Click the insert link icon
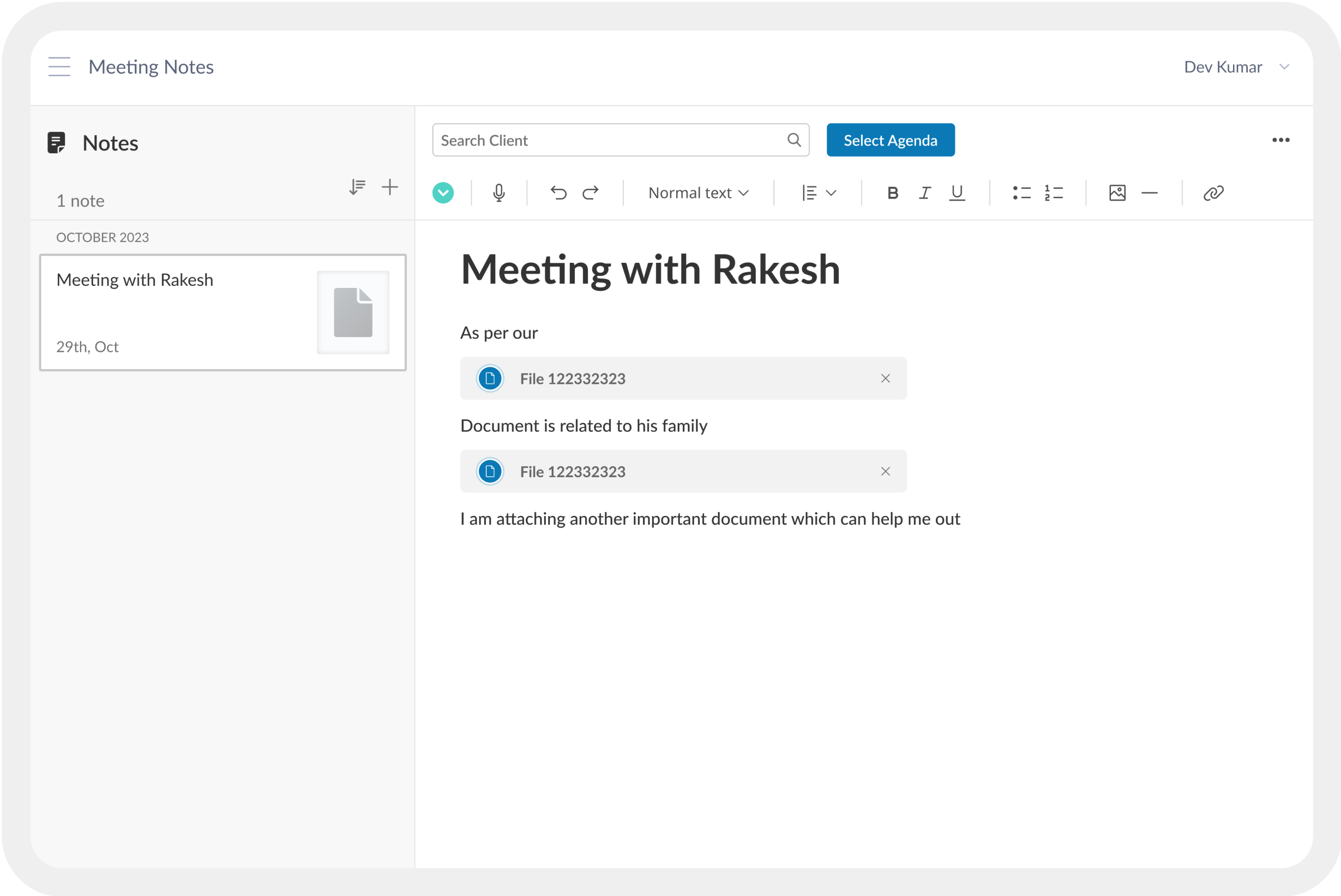1341x896 pixels. point(1213,193)
